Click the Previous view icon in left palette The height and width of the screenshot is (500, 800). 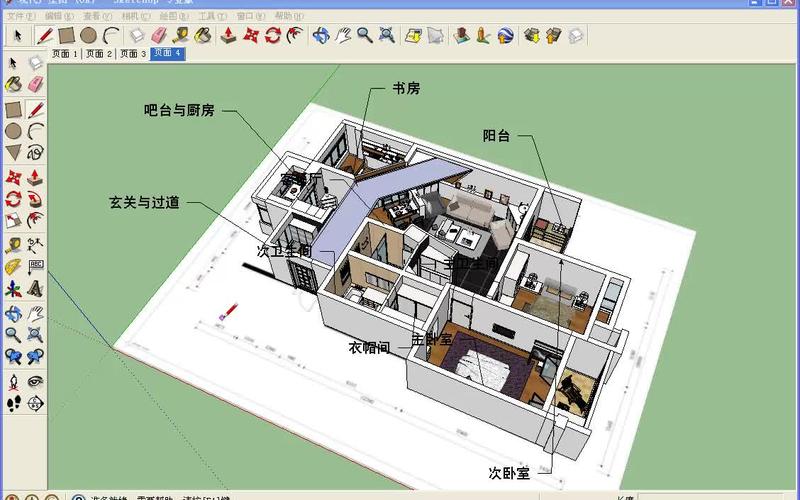tap(13, 357)
